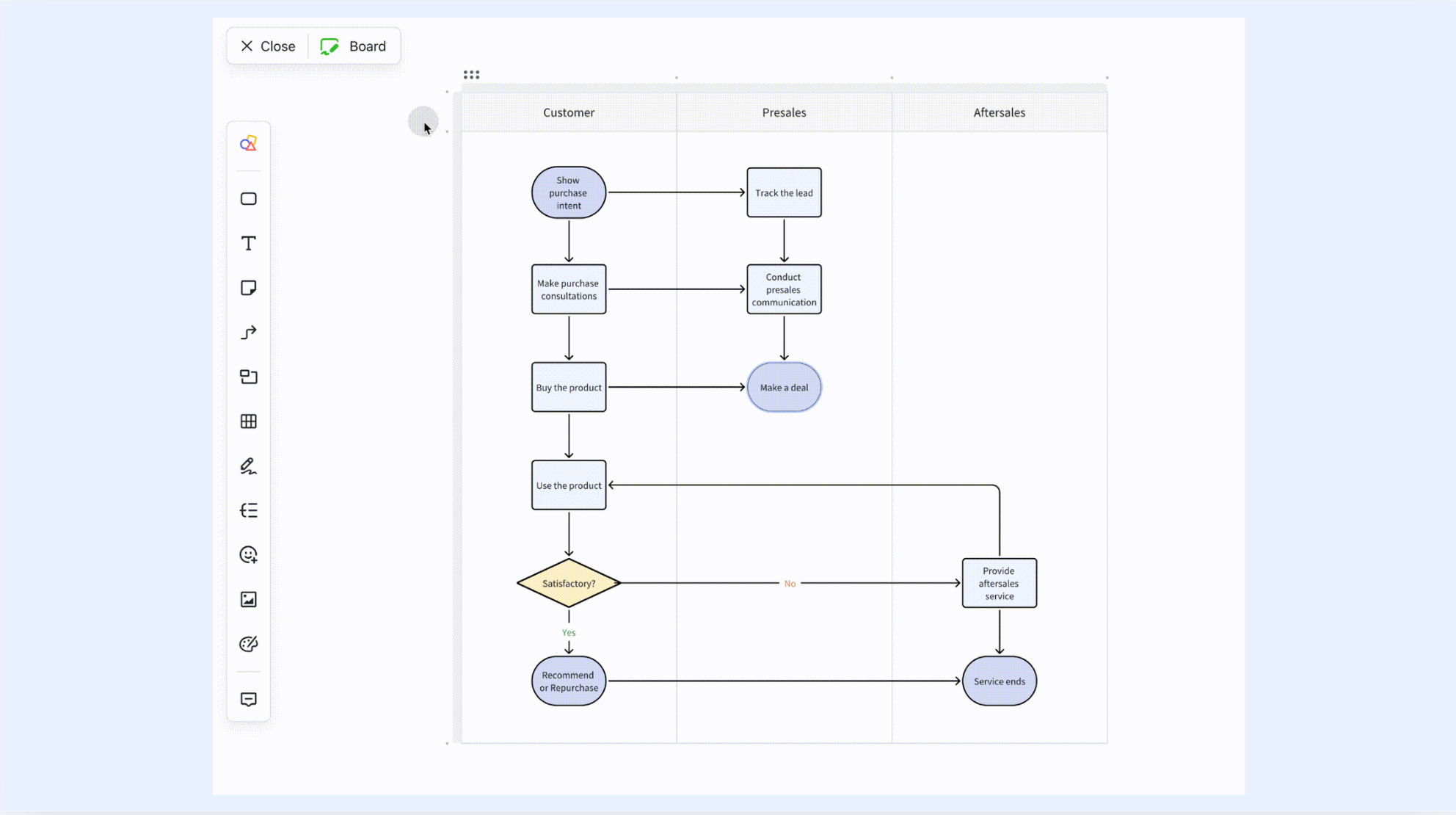
Task: Select the pen drawing tool
Action: [x=248, y=466]
